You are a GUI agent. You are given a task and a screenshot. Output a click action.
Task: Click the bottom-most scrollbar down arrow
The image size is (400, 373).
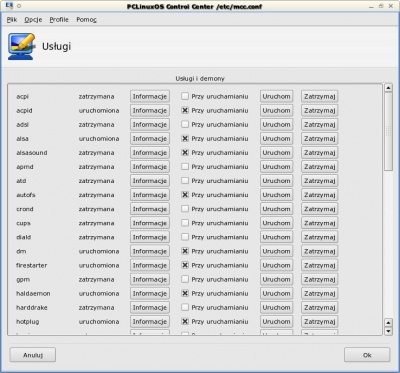pyautogui.click(x=388, y=331)
